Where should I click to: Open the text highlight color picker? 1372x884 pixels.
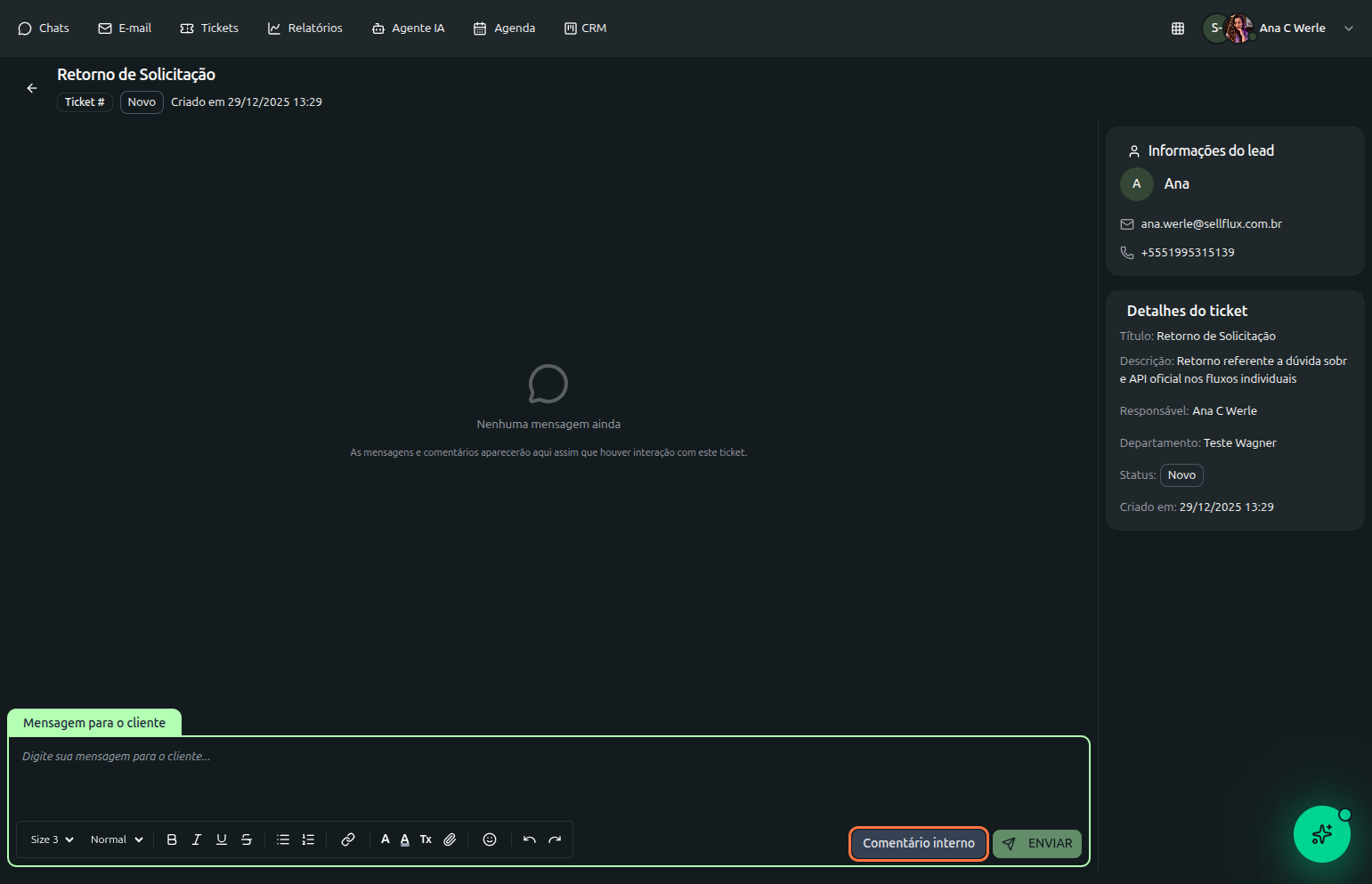click(x=405, y=839)
